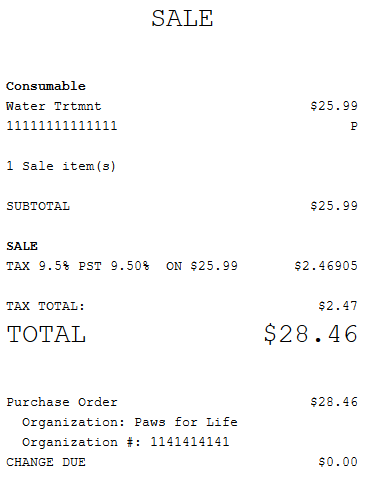
Task: Click the tax amount $2.46905
Action: coord(326,266)
